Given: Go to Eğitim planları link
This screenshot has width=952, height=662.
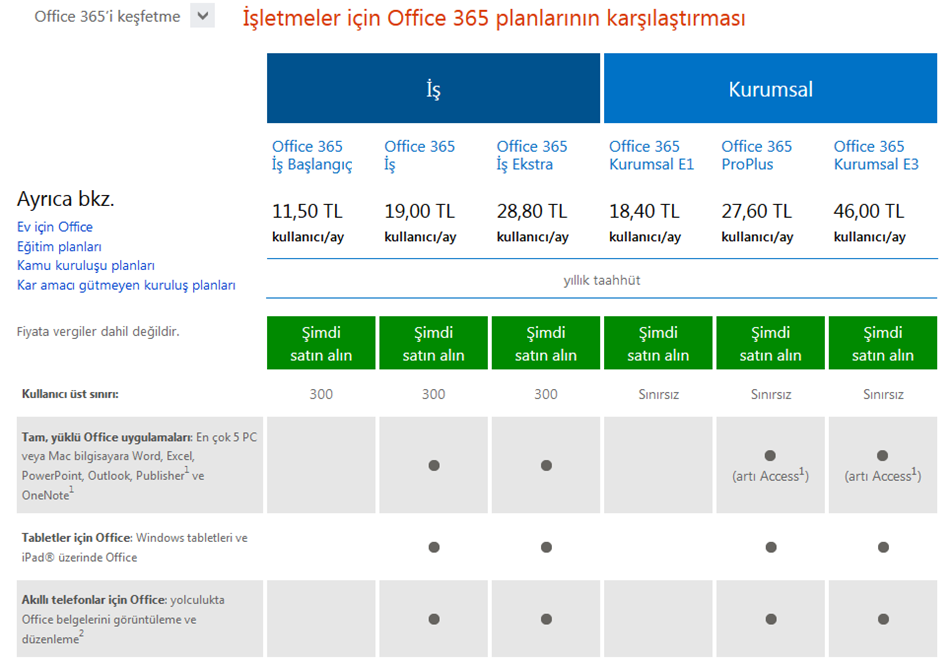Looking at the screenshot, I should tap(60, 247).
